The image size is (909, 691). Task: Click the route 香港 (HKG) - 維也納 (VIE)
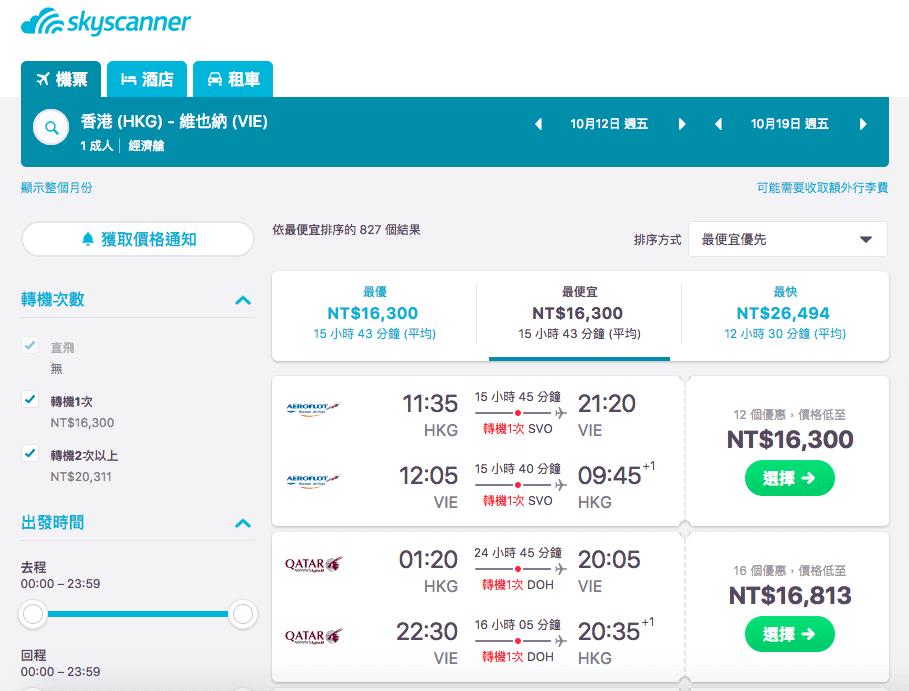point(174,122)
